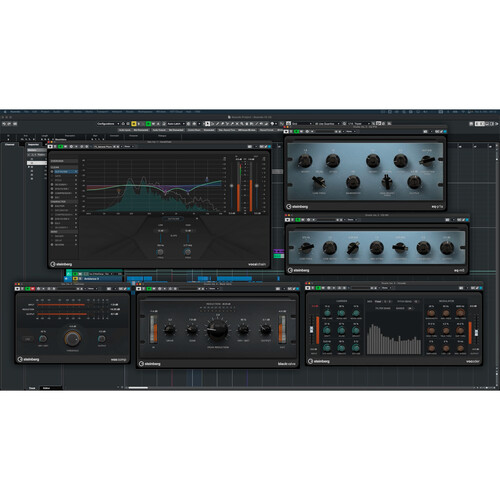Select the highlighted Object Selection arrow tool

207,124
